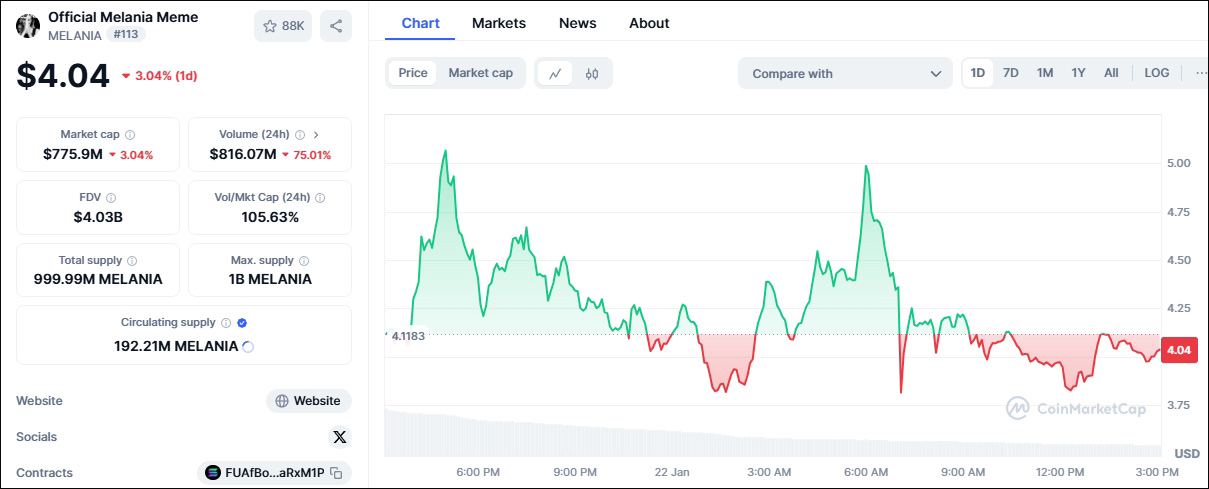Click the share icon button
1209x489 pixels.
pyautogui.click(x=336, y=26)
